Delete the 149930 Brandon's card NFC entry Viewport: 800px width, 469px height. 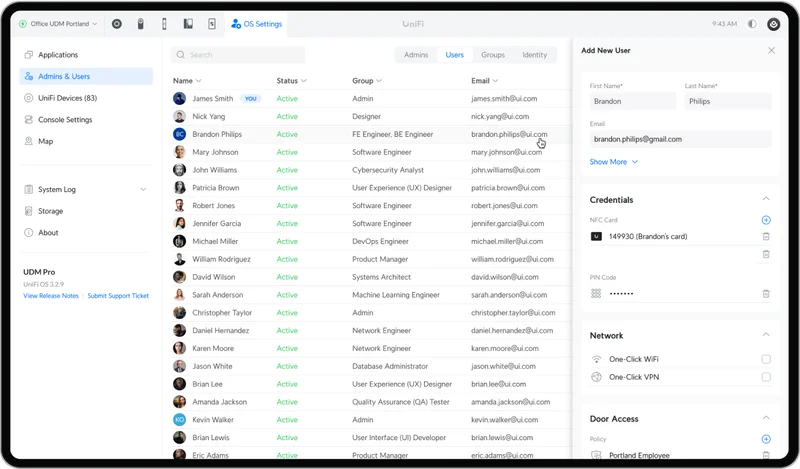point(766,236)
